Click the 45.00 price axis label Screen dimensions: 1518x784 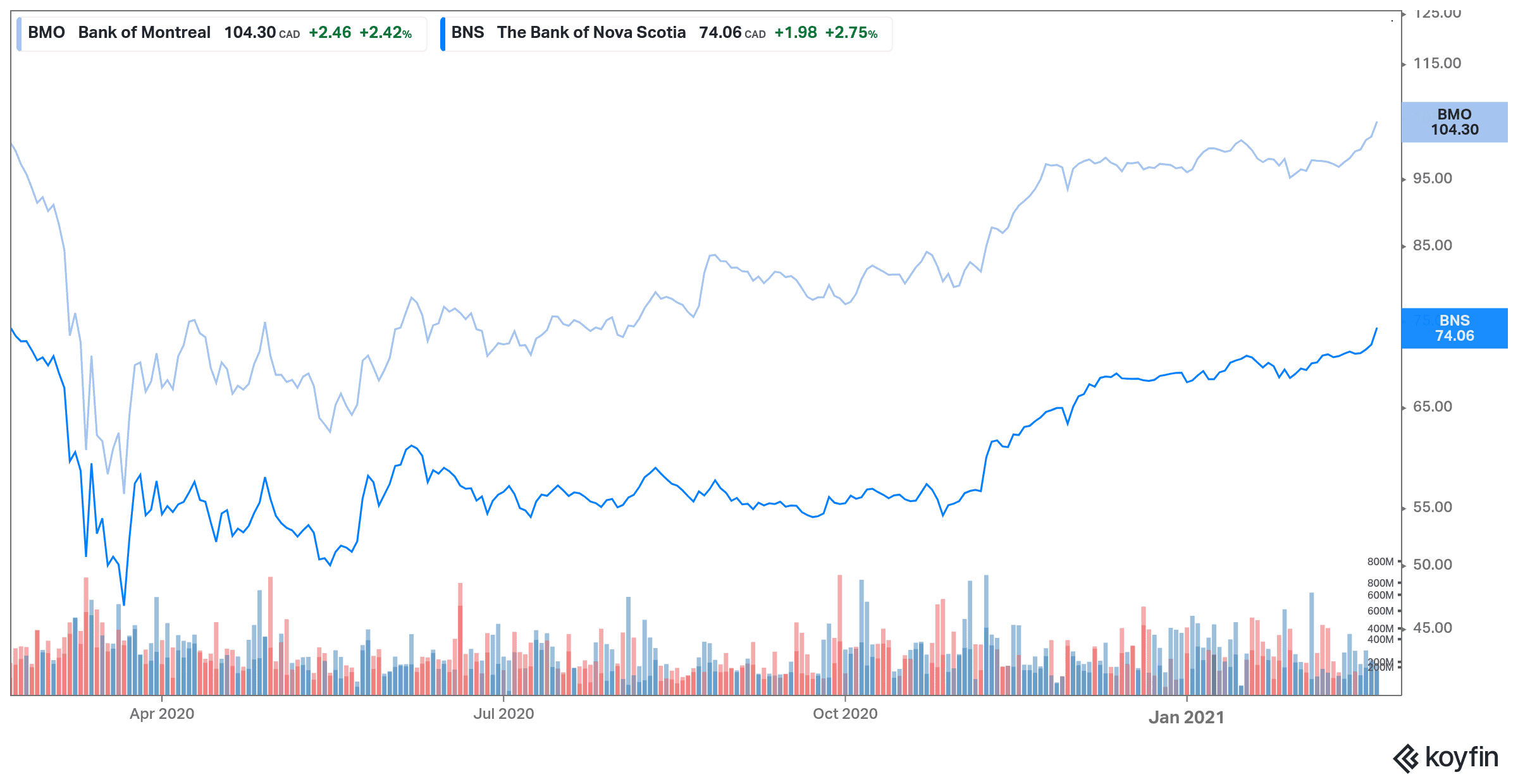tap(1433, 628)
